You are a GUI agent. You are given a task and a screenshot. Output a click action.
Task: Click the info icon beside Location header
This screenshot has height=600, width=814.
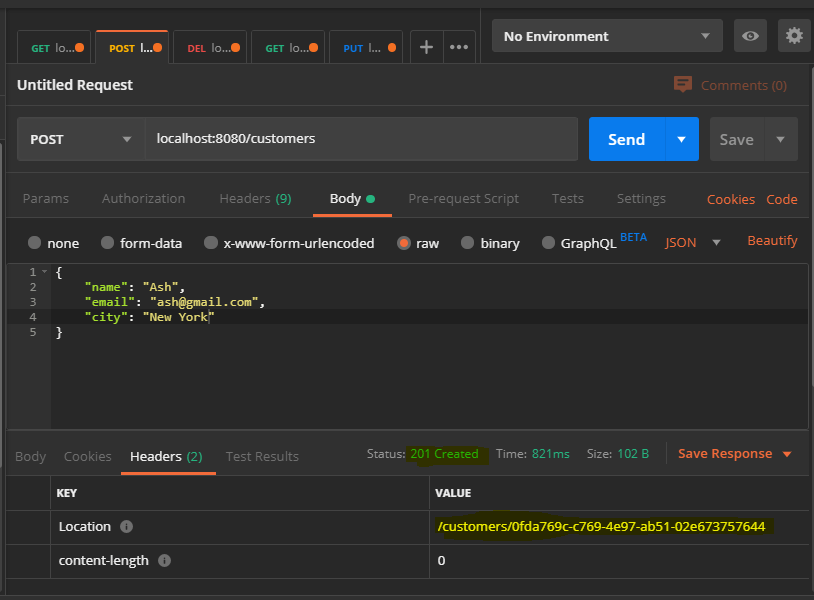coord(126,527)
